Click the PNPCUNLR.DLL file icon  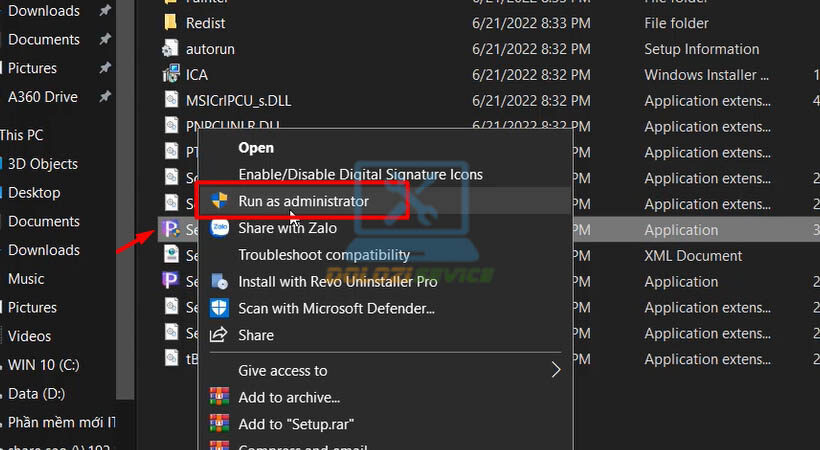(x=171, y=126)
